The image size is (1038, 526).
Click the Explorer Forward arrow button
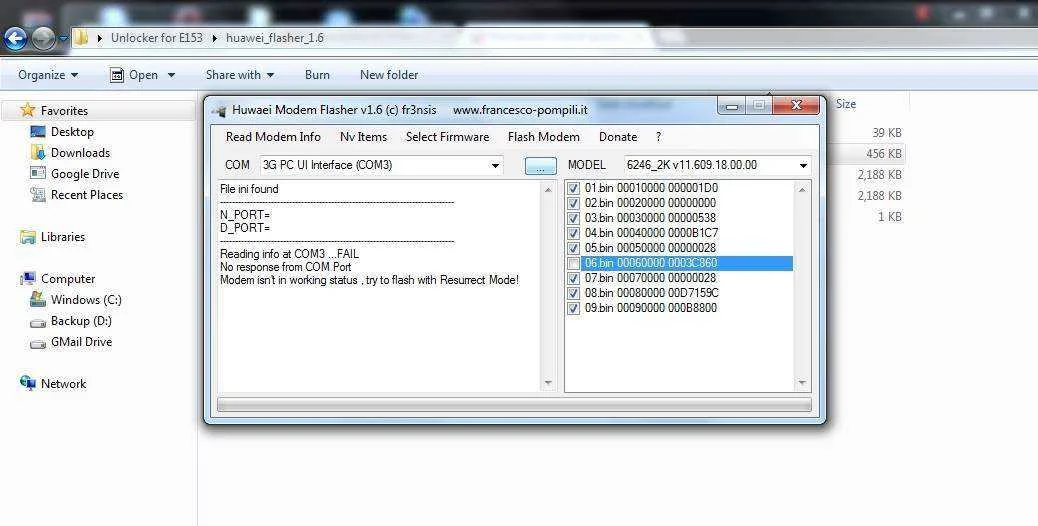tap(44, 38)
